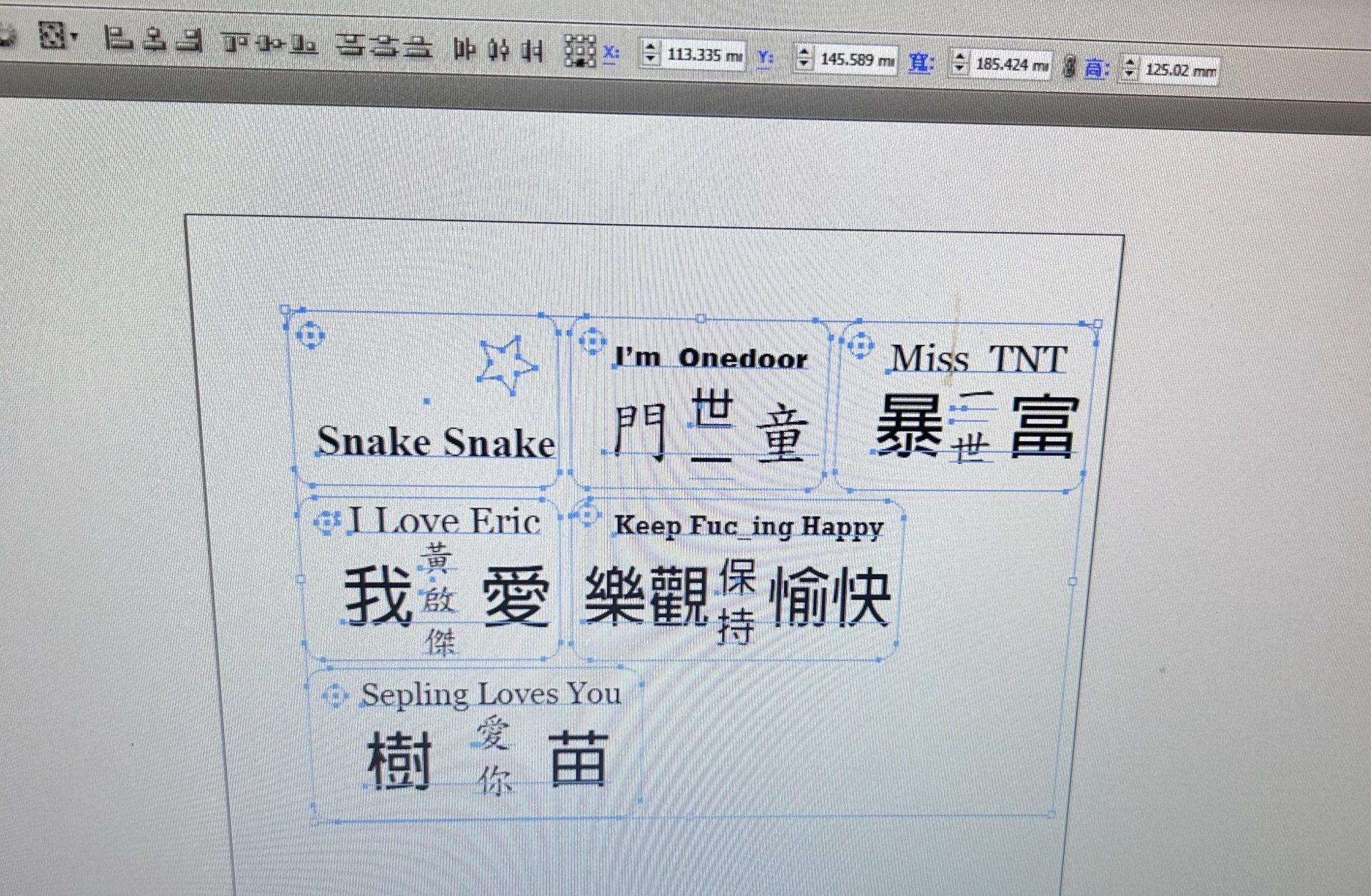Click the Sepling Loves You text
The image size is (1371, 896).
tap(491, 694)
